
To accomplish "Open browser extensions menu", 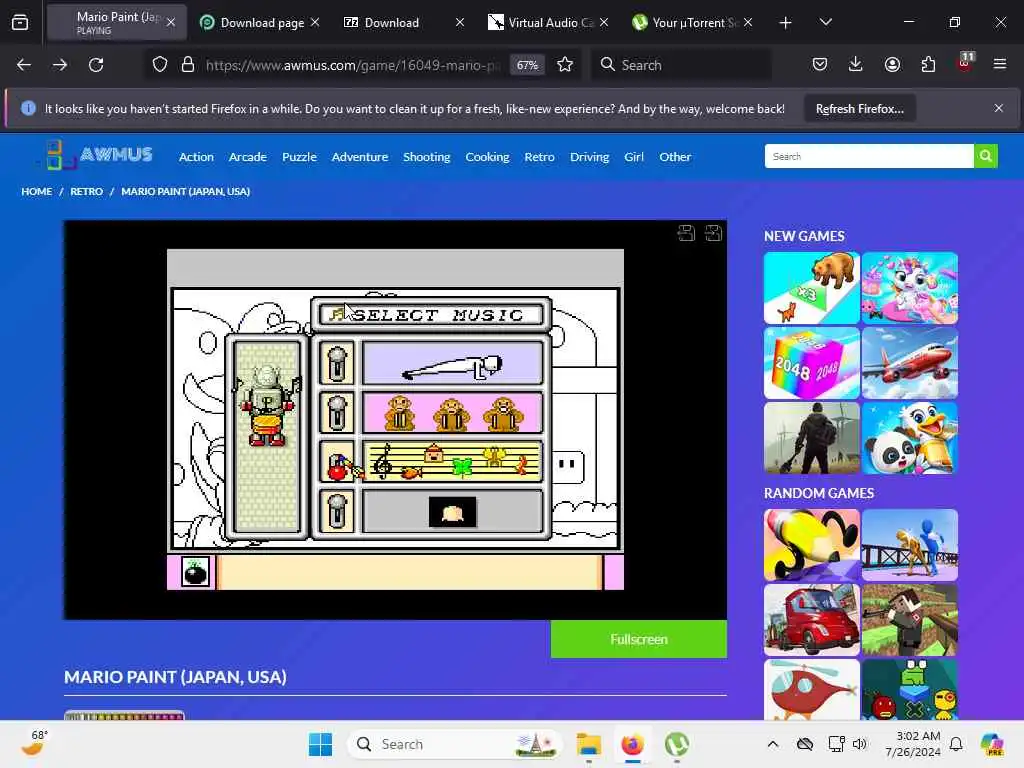I will coord(928,64).
